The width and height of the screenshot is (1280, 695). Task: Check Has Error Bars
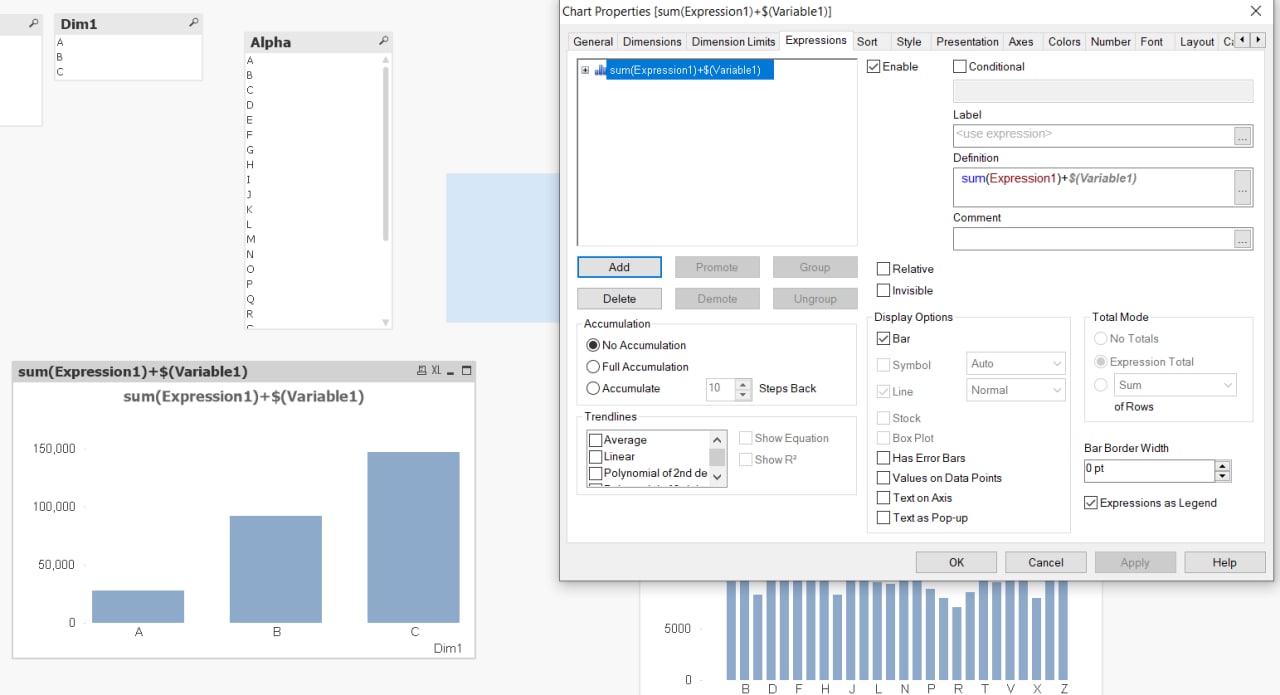883,458
